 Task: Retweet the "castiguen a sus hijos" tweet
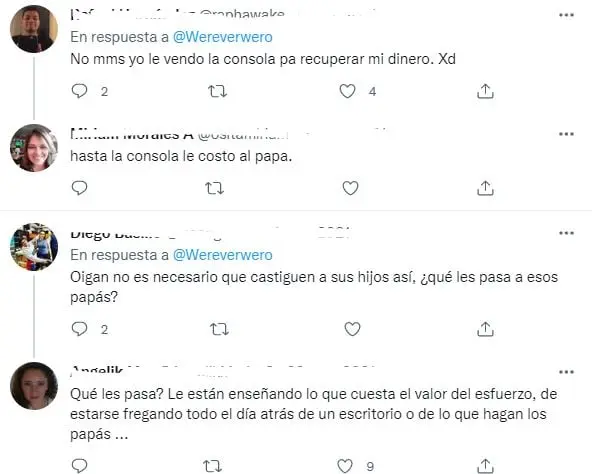[219, 329]
